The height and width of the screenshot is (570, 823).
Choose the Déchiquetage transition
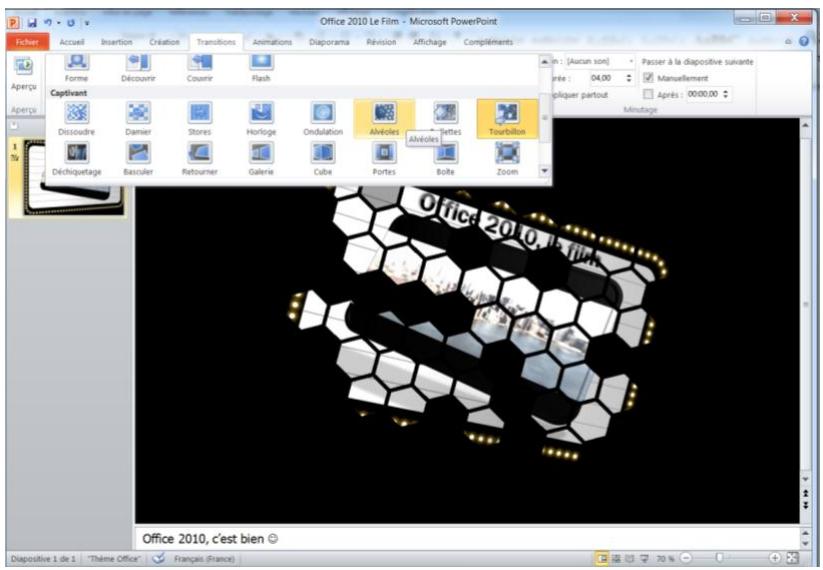click(x=77, y=159)
